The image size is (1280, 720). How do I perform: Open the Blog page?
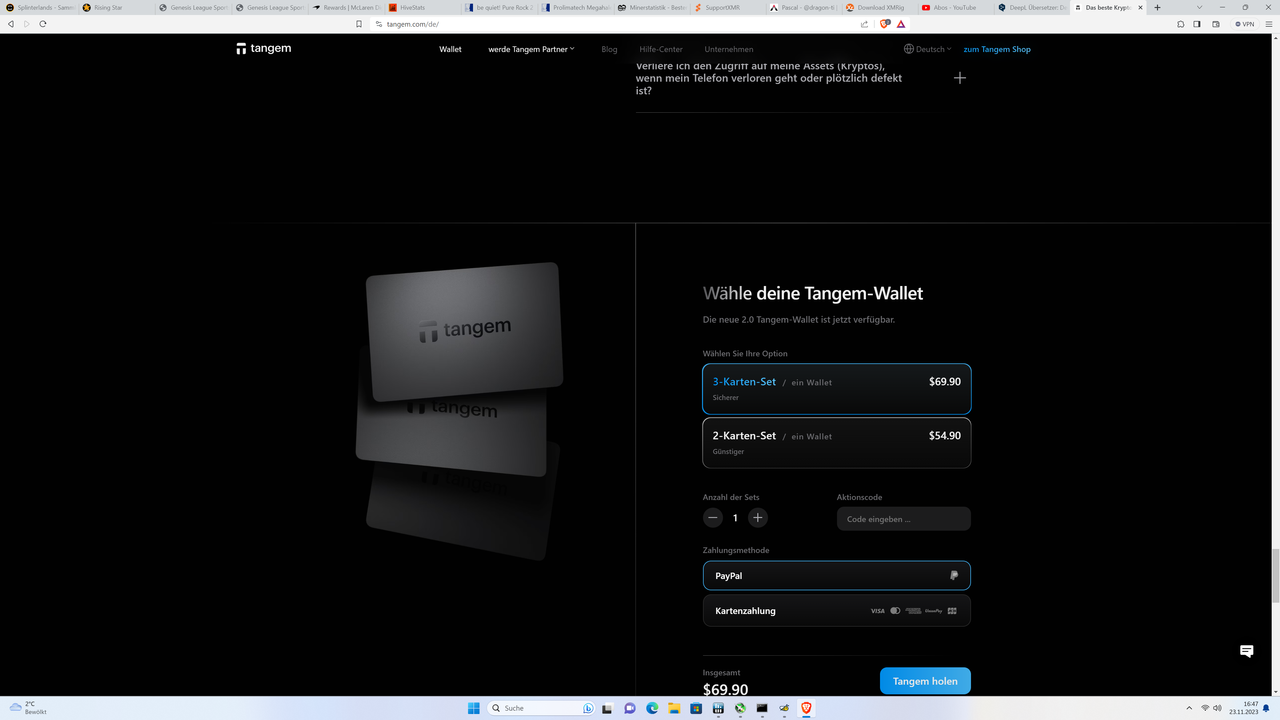pos(610,49)
